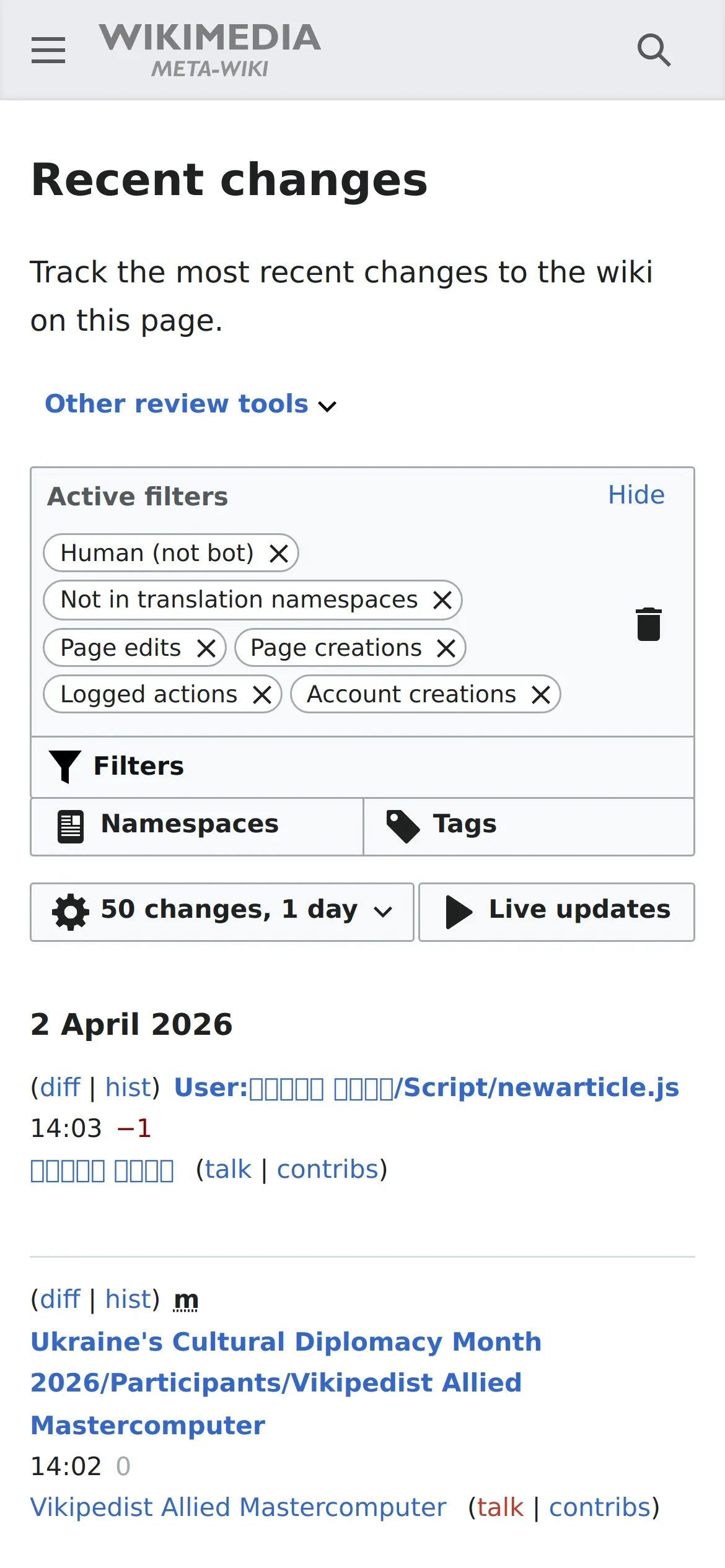Remove the Not in translation namespaces filter
This screenshot has height=1568, width=725.
442,599
